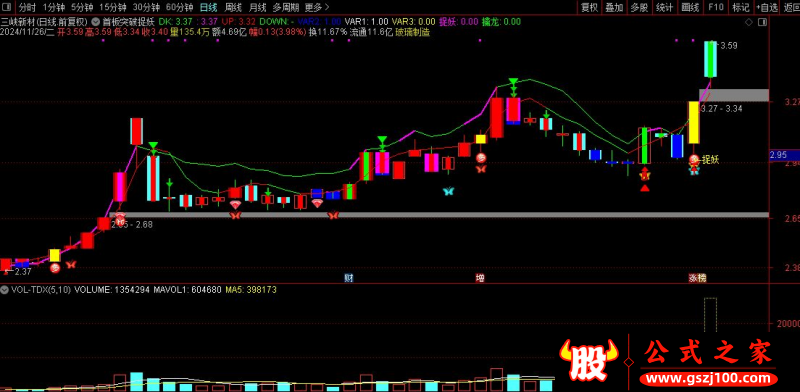Click the 财 event marker on timeline

click(x=349, y=278)
